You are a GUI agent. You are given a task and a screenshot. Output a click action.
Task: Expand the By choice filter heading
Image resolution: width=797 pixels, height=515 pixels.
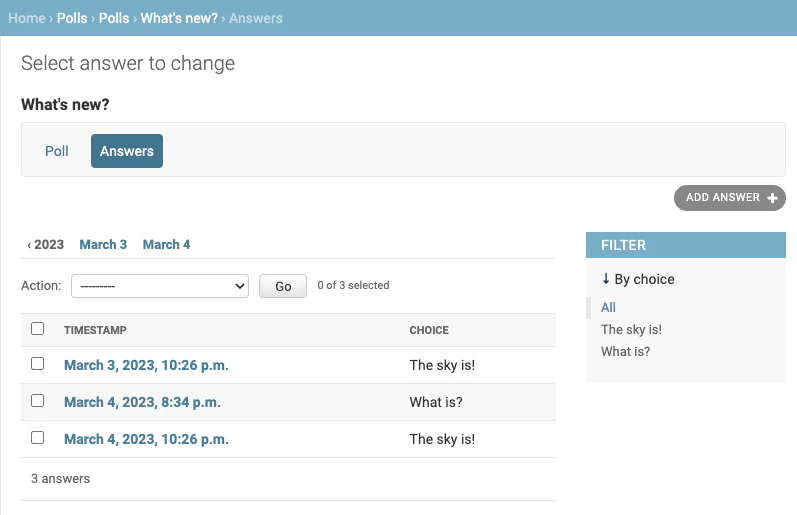tap(638, 279)
